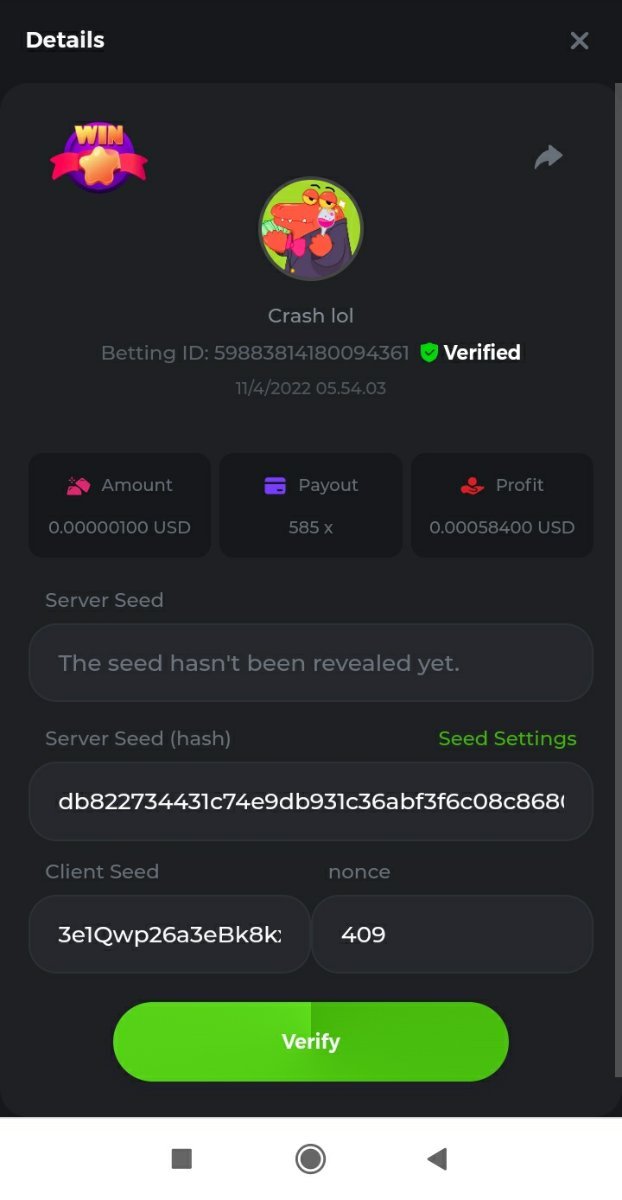Click the Amount icon
Image resolution: width=622 pixels, height=1200 pixels.
78,486
